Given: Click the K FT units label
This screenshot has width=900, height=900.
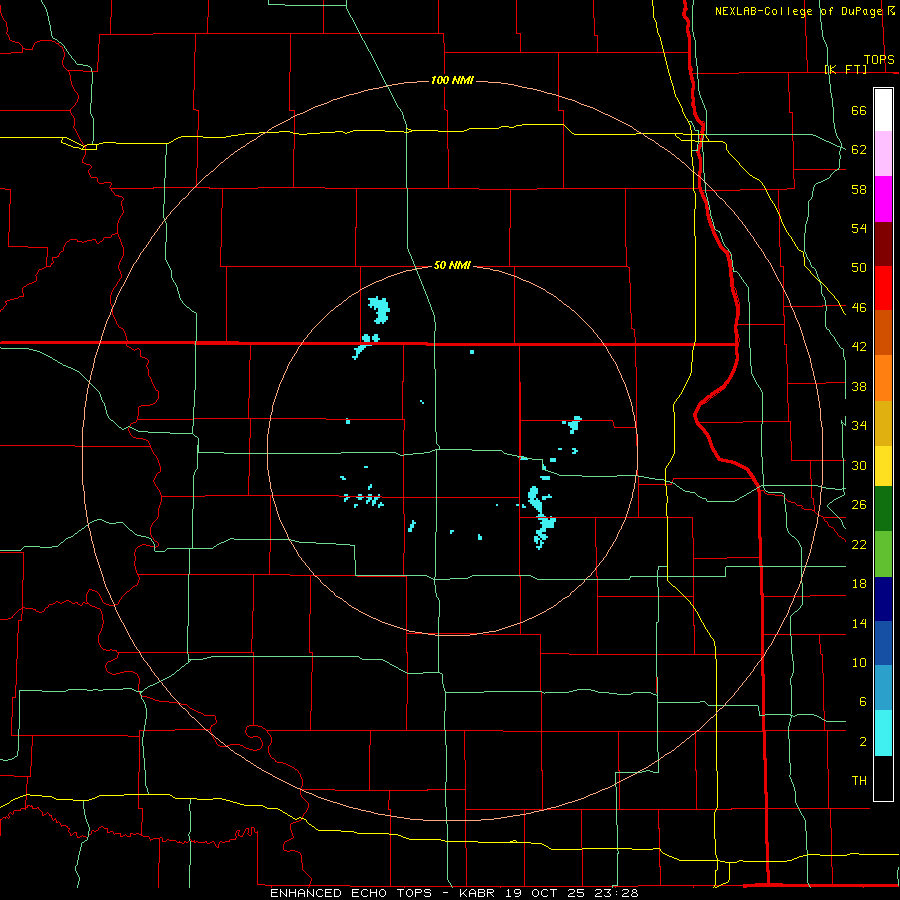Looking at the screenshot, I should [x=845, y=69].
